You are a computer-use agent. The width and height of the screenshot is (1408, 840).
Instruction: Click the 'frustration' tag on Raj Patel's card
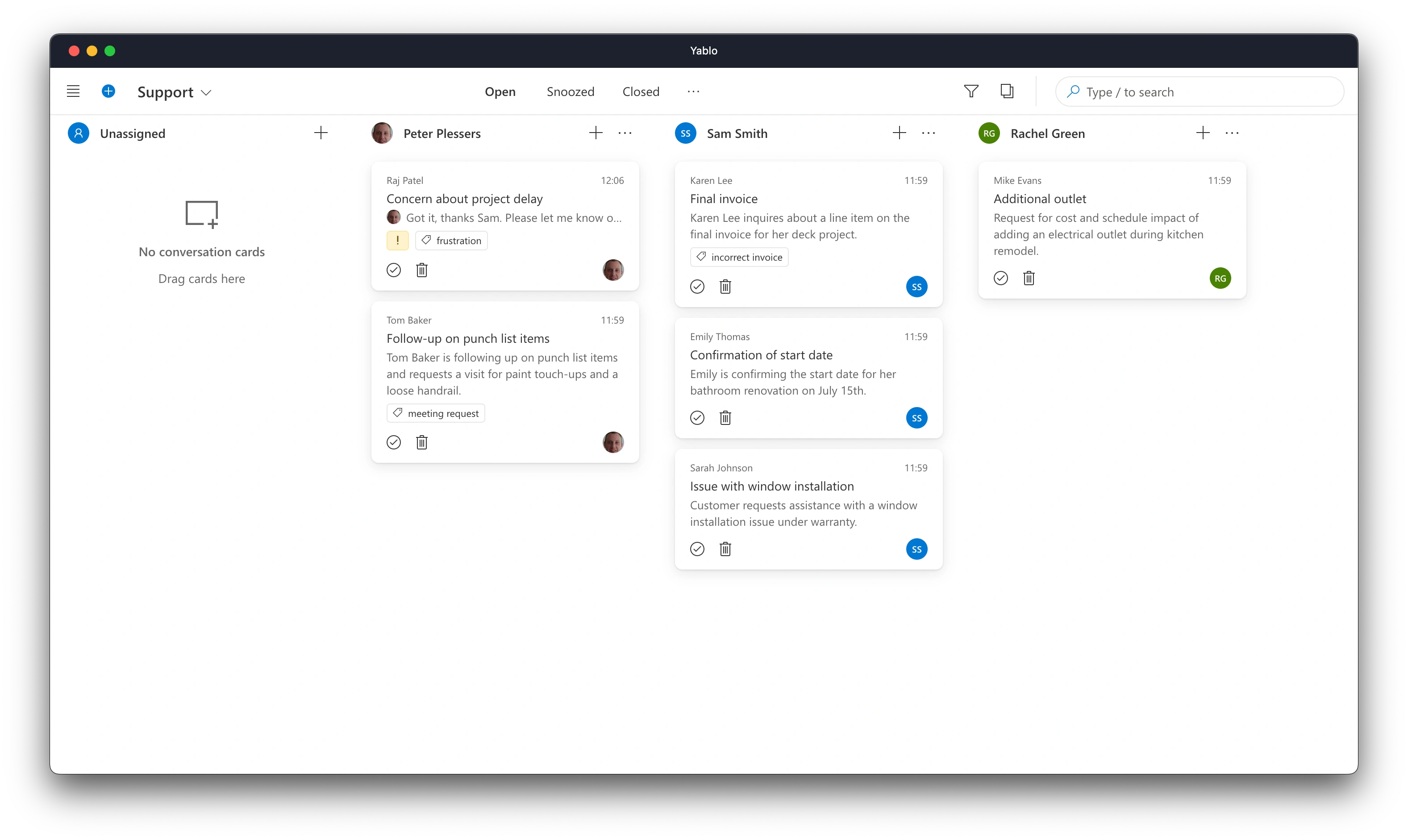[451, 240]
